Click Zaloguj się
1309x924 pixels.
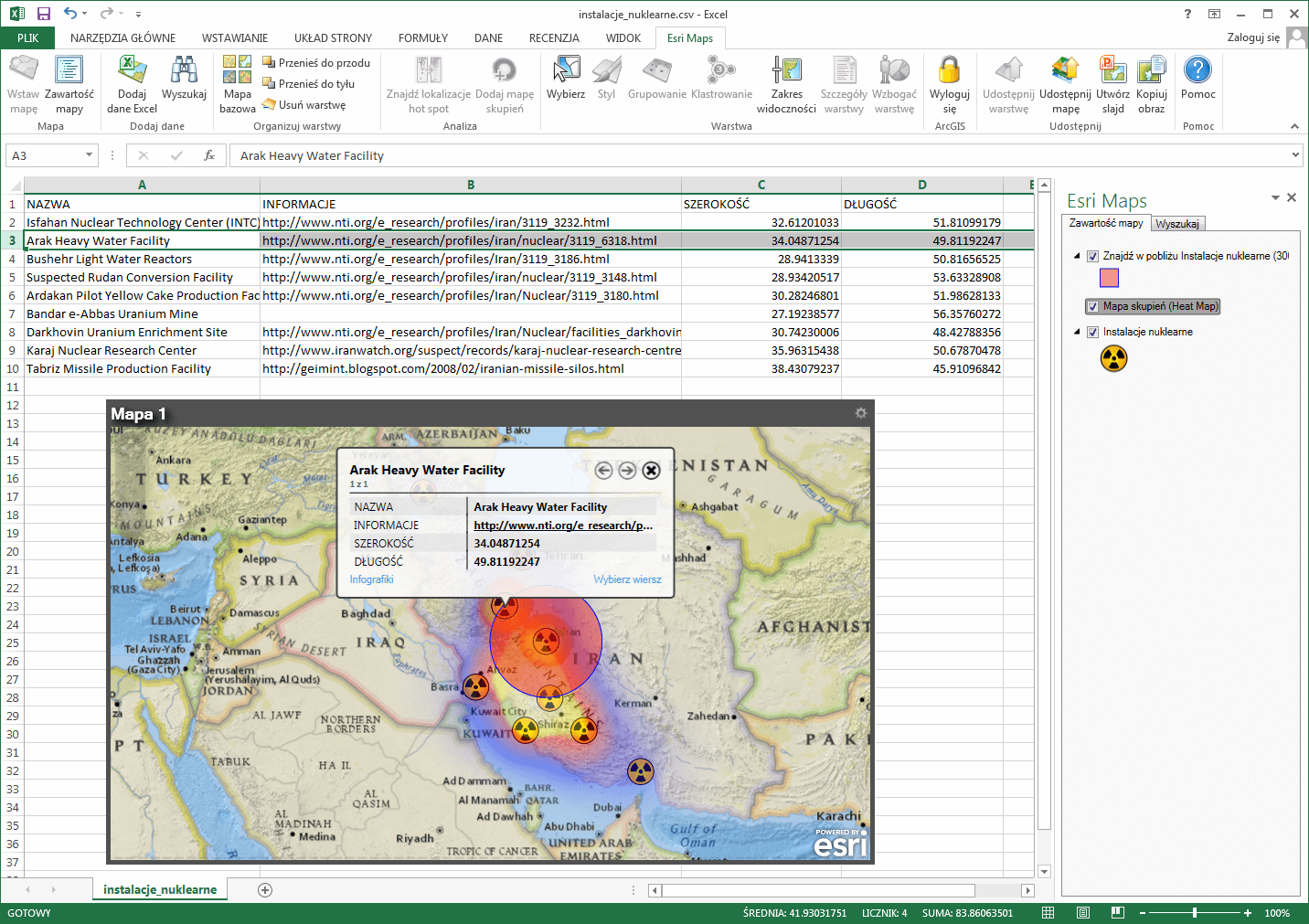(1253, 37)
